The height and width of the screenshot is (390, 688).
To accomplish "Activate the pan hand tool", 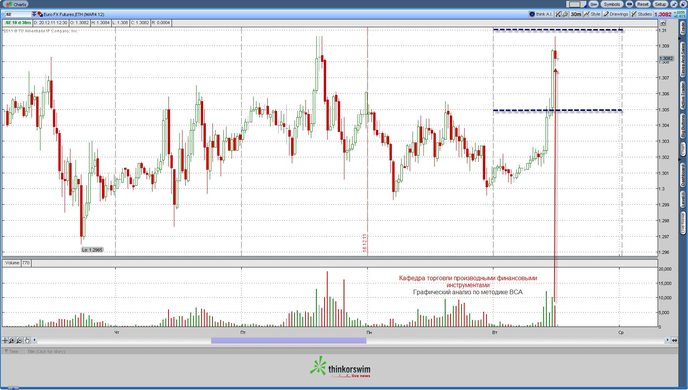I will (27, 340).
